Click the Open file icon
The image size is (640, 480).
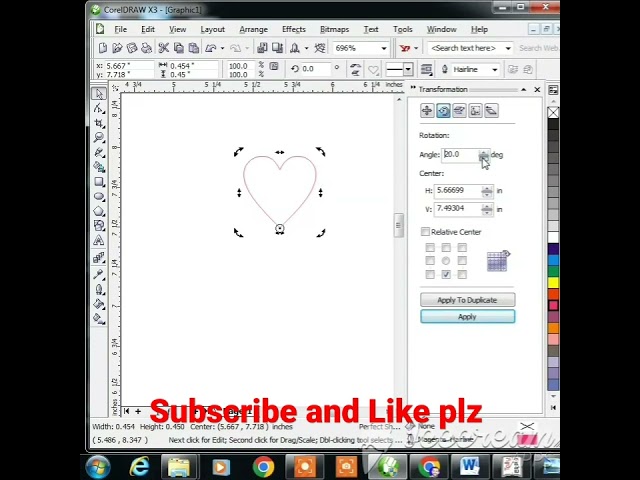tap(117, 48)
